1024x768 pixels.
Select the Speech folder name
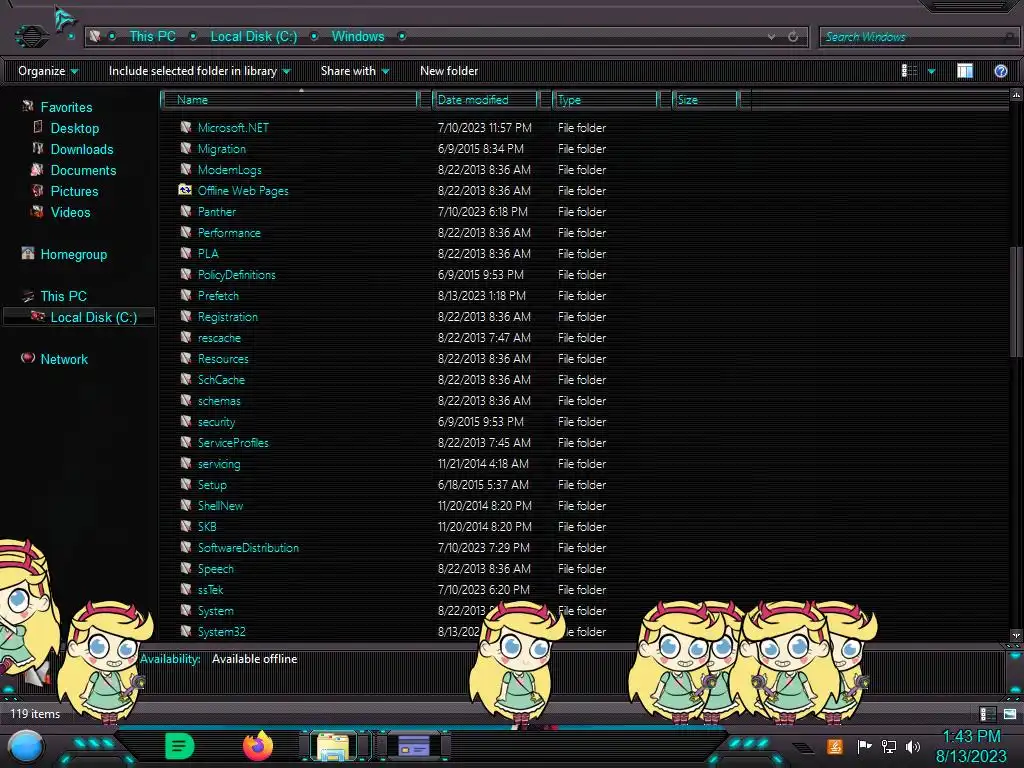(216, 568)
